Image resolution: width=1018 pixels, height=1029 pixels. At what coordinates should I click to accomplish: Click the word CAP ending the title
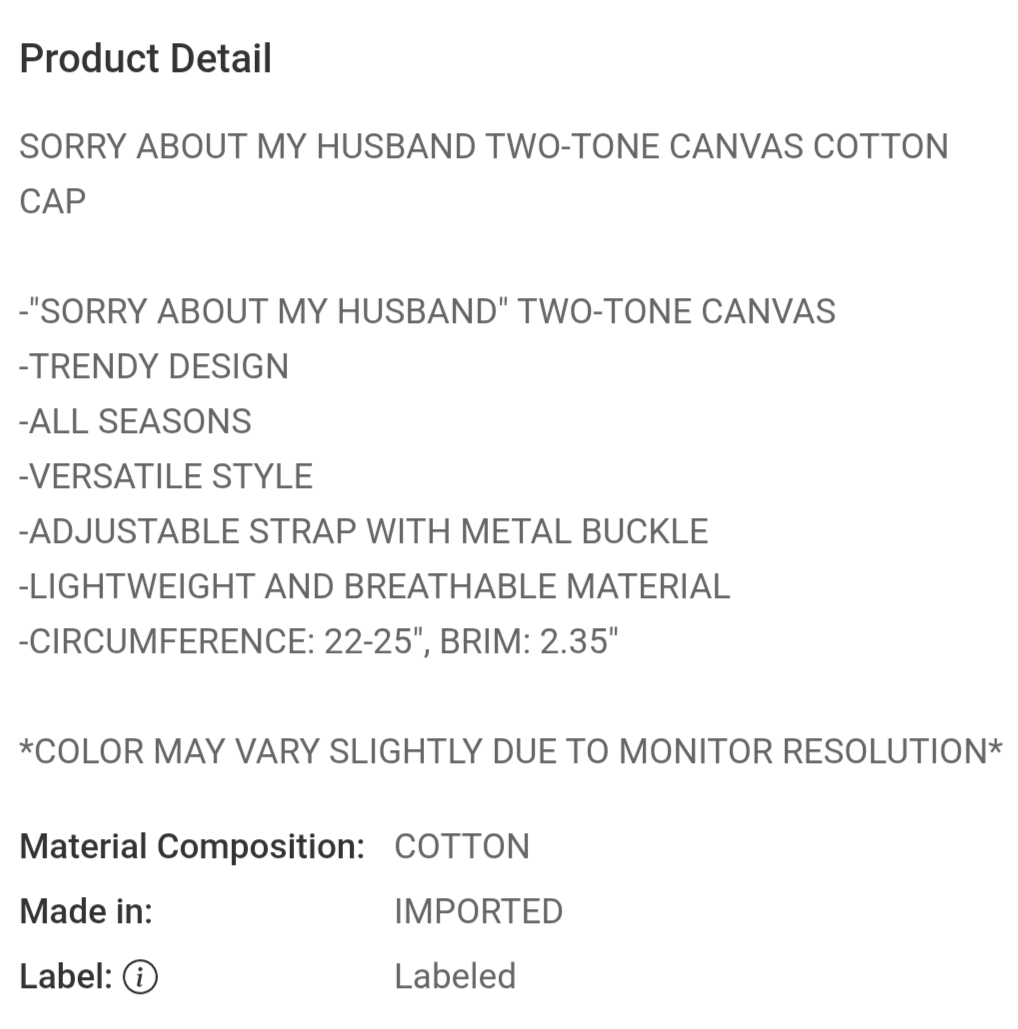click(53, 201)
